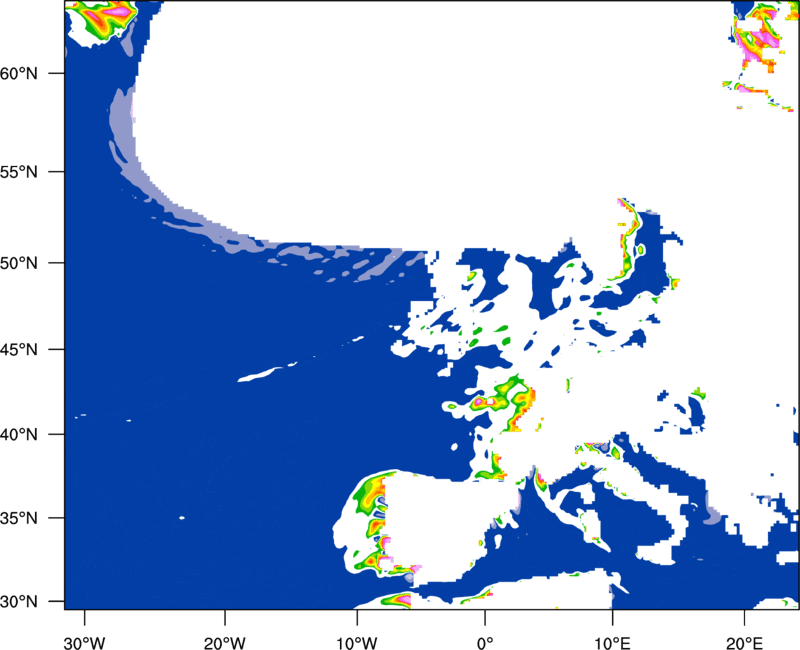This screenshot has width=800, height=650.
Task: Click the large grey area at top center
Action: 420,110
